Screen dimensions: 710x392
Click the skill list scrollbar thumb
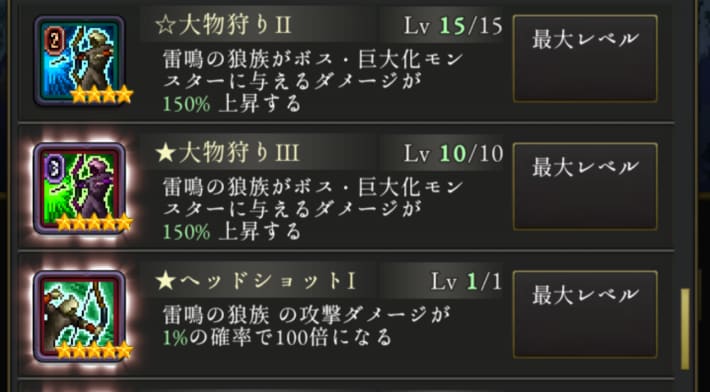click(x=685, y=329)
